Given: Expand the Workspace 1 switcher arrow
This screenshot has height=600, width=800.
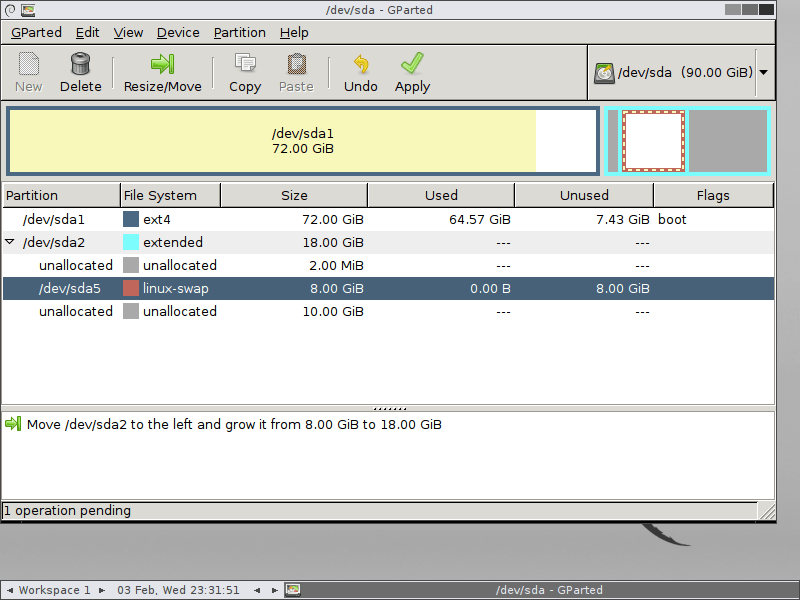Looking at the screenshot, I should pyautogui.click(x=100, y=590).
